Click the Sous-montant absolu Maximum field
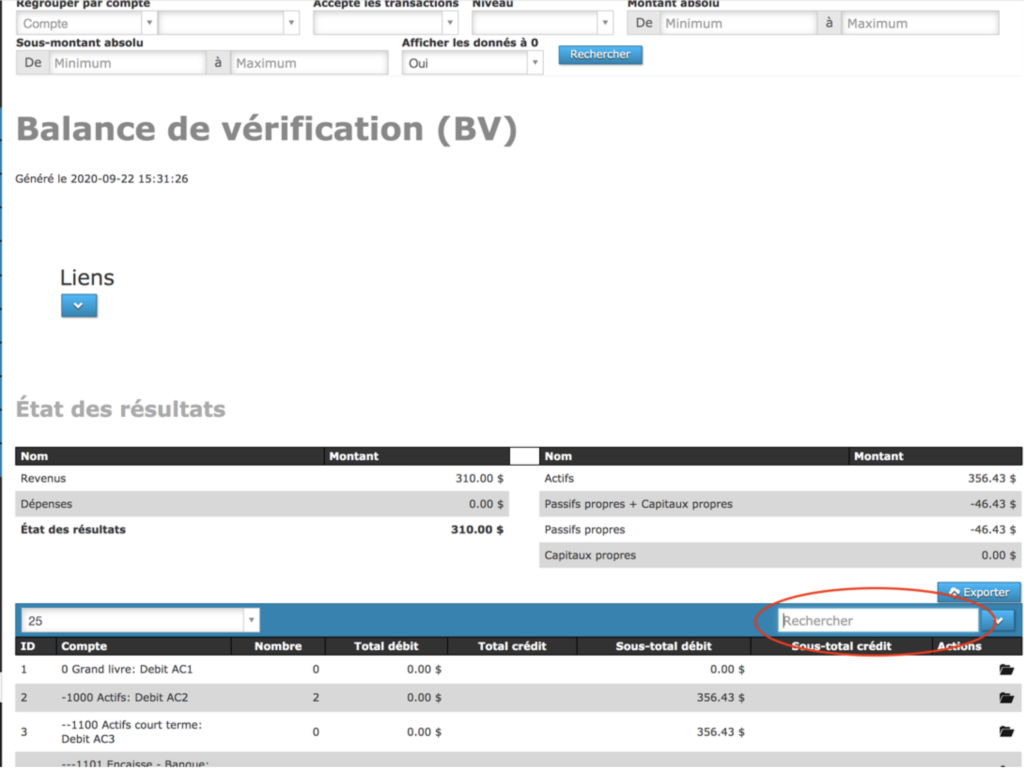 308,63
